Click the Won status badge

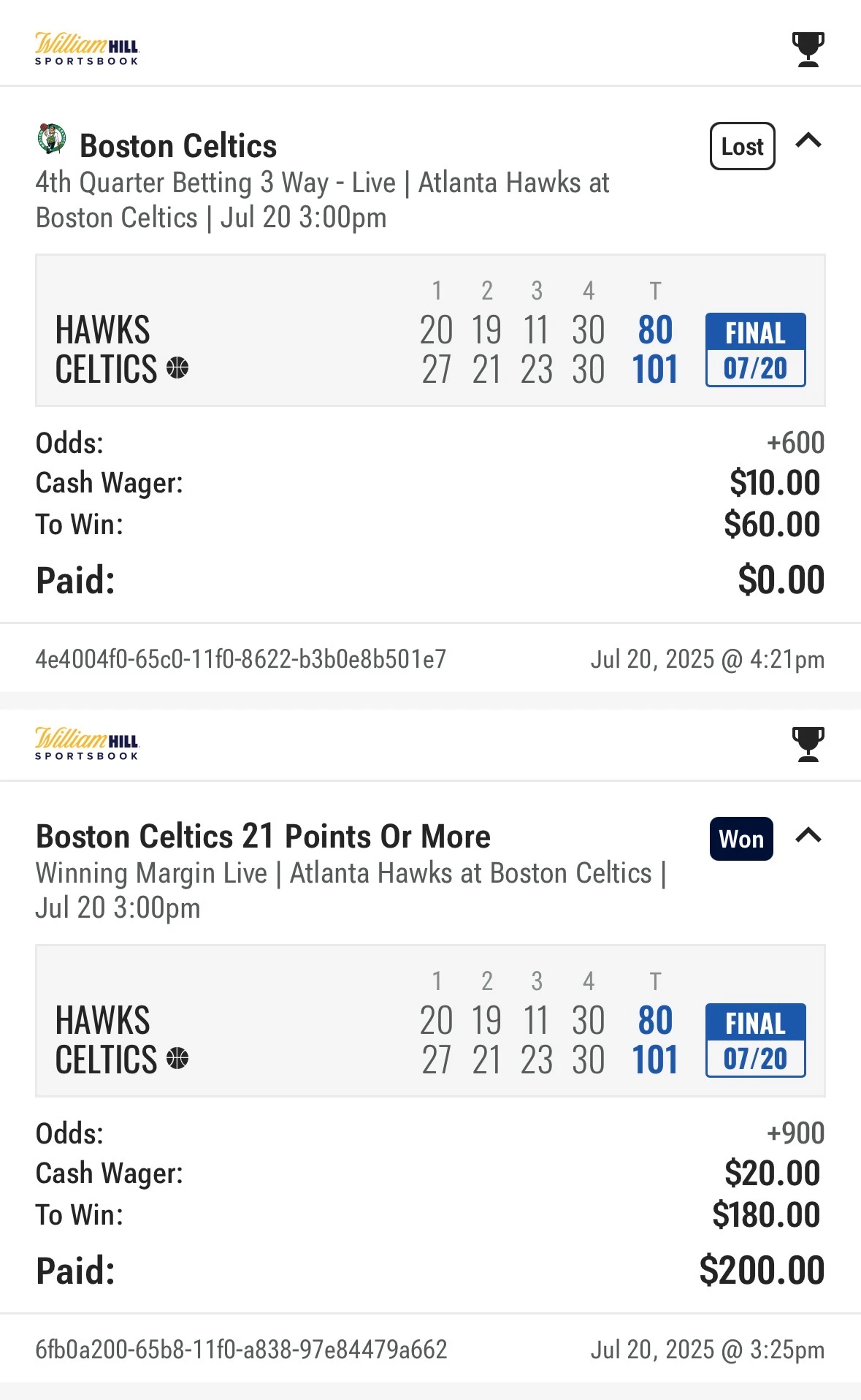(741, 839)
